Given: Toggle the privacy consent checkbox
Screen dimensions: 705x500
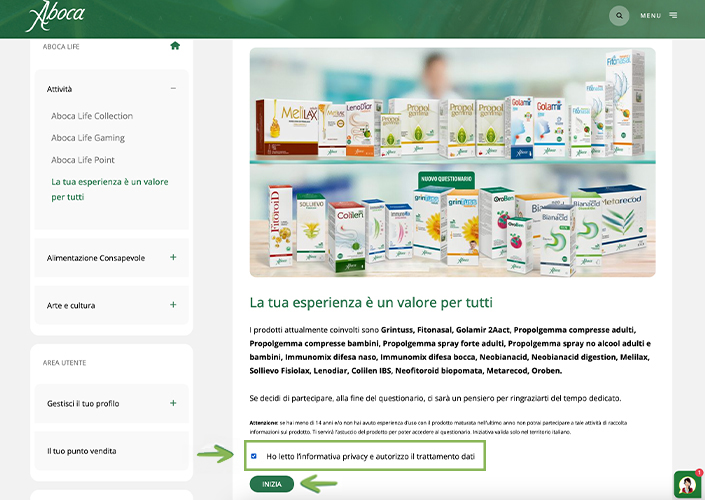Looking at the screenshot, I should (254, 456).
